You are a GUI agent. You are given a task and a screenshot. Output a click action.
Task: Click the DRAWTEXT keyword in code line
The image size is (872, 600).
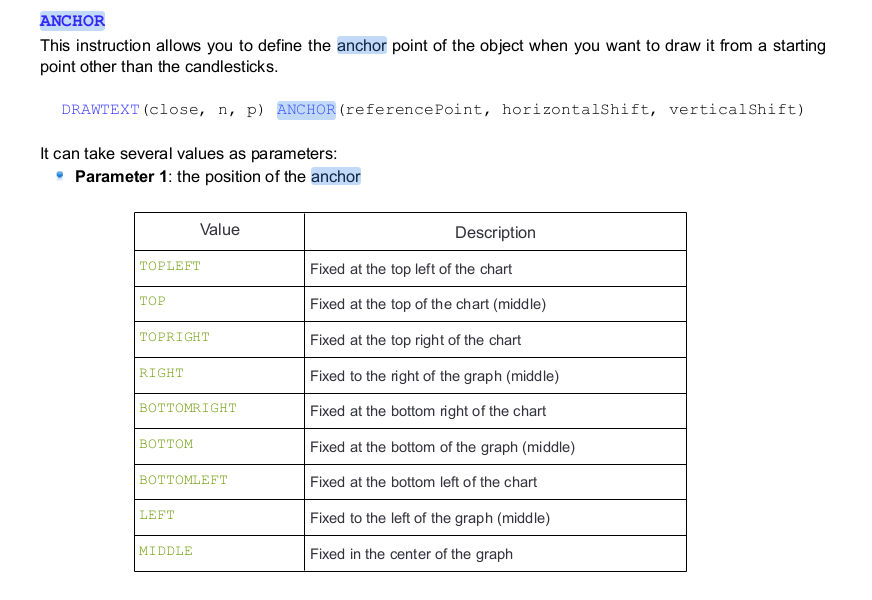[100, 109]
